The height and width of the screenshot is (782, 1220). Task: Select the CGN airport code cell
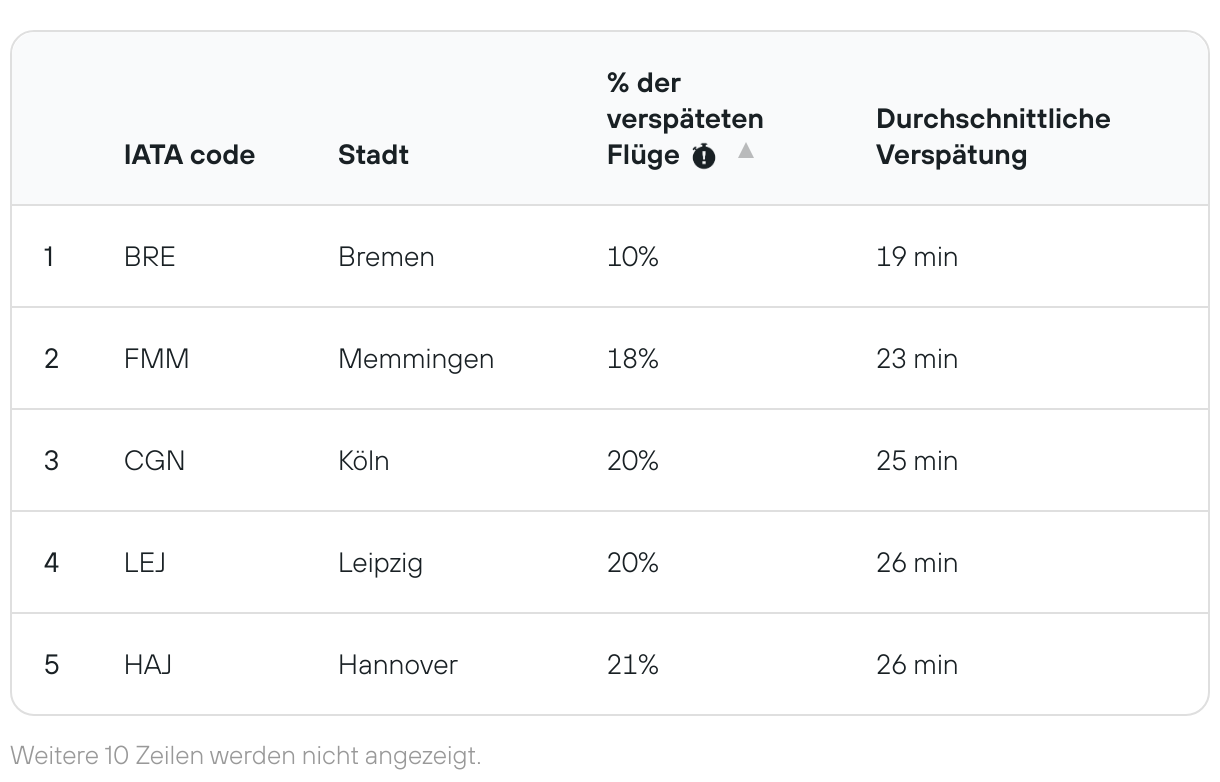[x=154, y=461]
